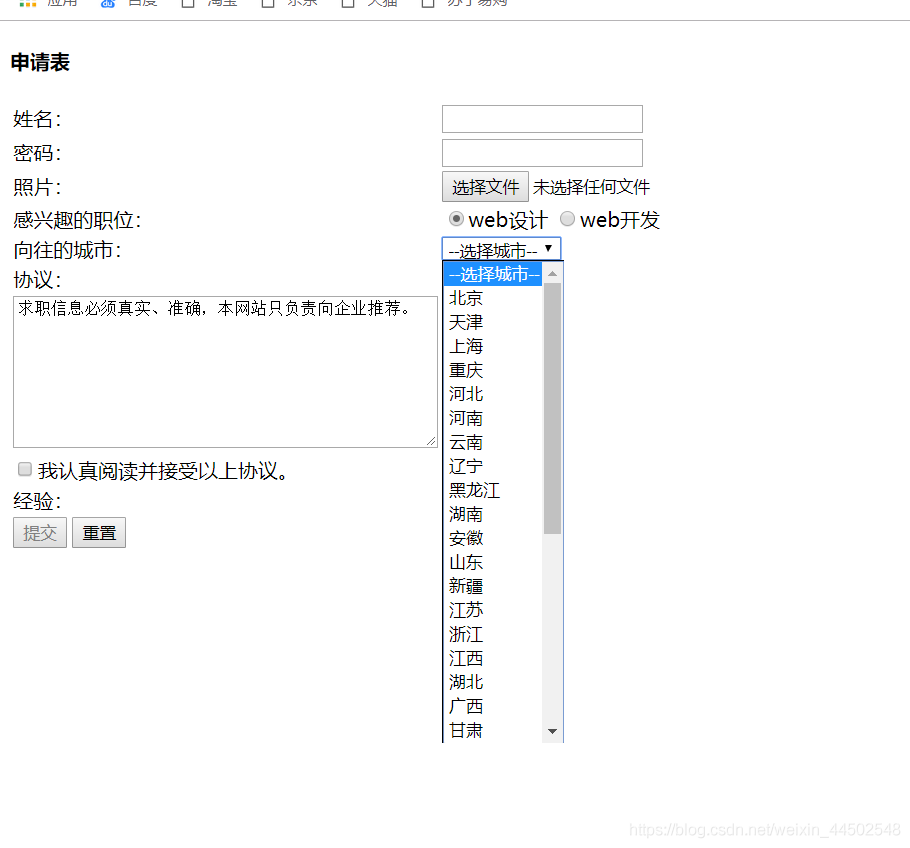Screen dimensions: 910x848
Task: Choose 山东 from city list
Action: [x=493, y=562]
